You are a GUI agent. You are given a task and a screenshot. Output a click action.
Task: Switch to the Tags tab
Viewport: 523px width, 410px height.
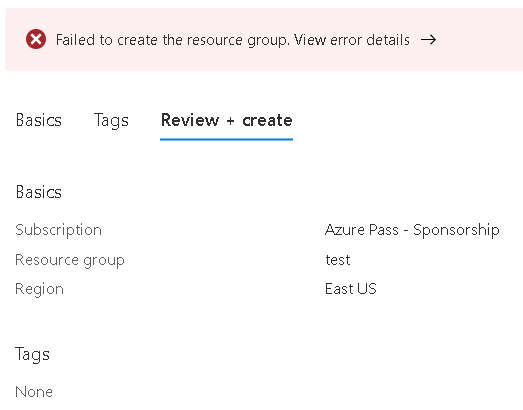pyautogui.click(x=111, y=120)
